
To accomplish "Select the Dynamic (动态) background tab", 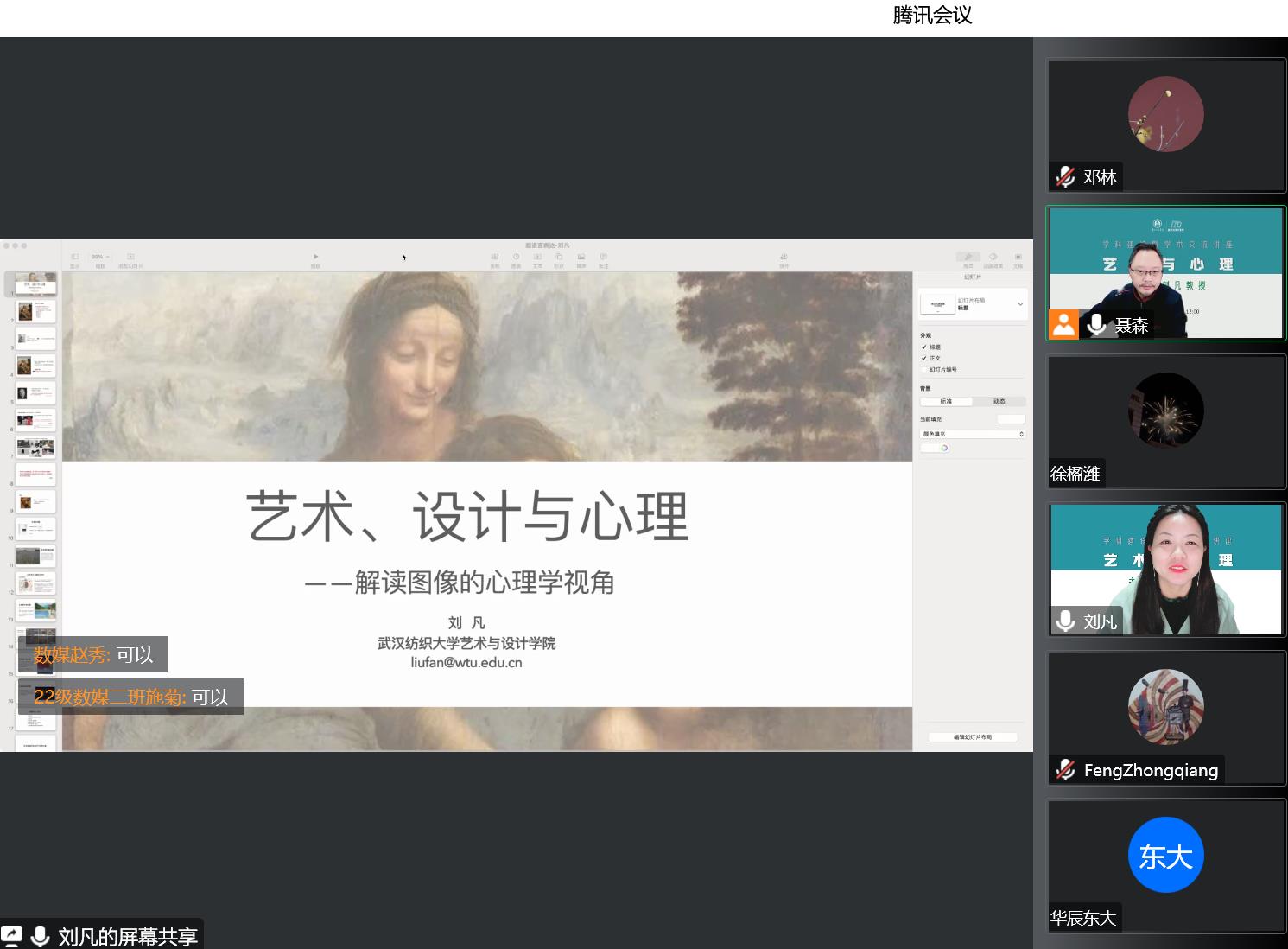I will [x=999, y=401].
